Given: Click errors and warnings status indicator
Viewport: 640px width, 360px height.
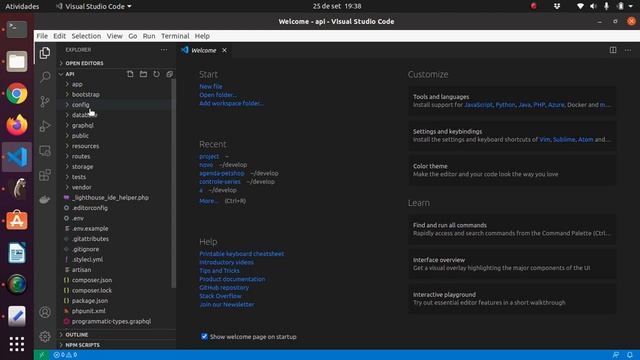Looking at the screenshot, I should coord(65,355).
